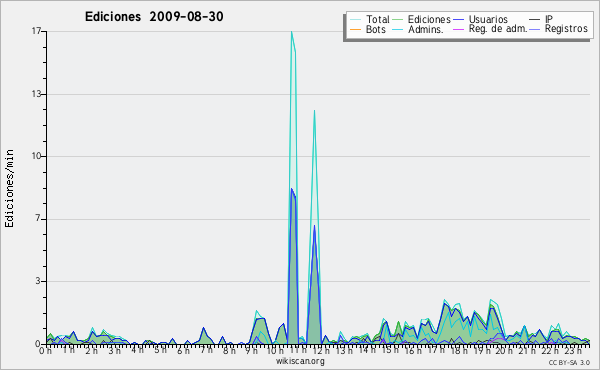
Task: Click the '0 h' x-axis label
Action: (46, 350)
